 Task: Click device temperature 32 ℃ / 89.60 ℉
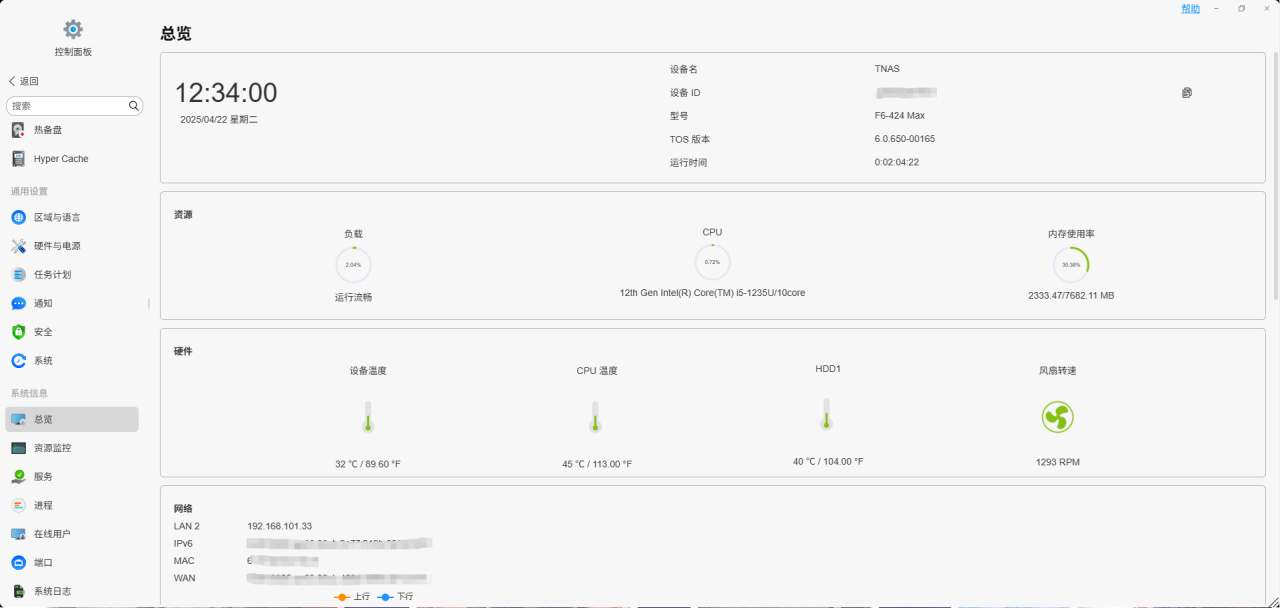[368, 464]
